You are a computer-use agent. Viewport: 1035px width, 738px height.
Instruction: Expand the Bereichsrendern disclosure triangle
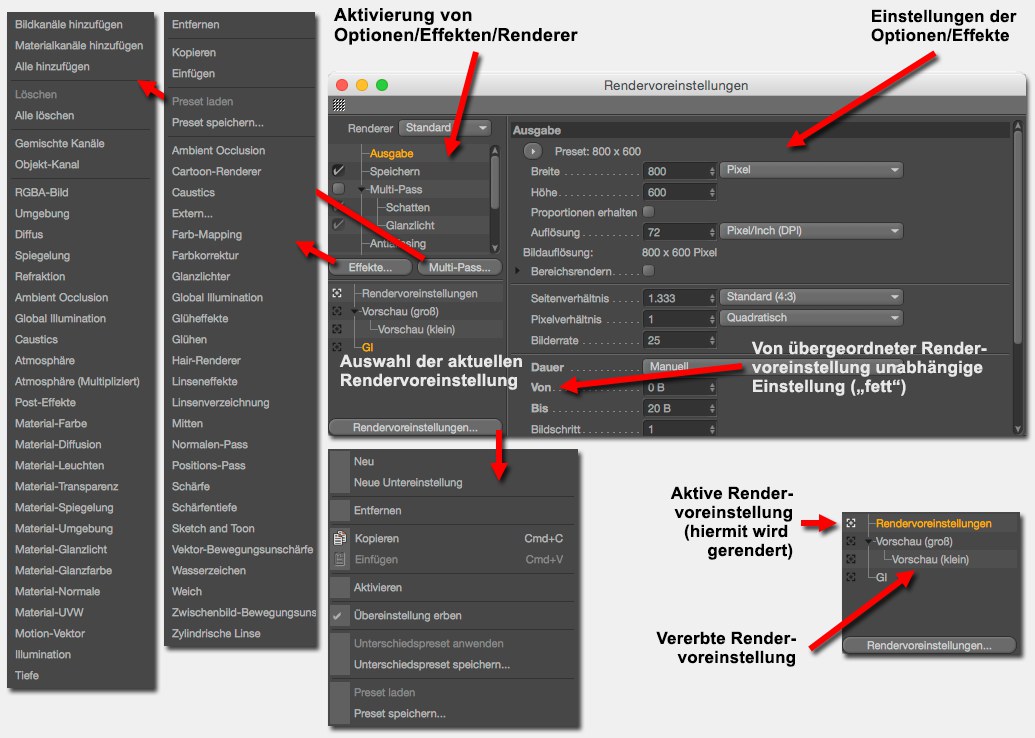point(518,271)
